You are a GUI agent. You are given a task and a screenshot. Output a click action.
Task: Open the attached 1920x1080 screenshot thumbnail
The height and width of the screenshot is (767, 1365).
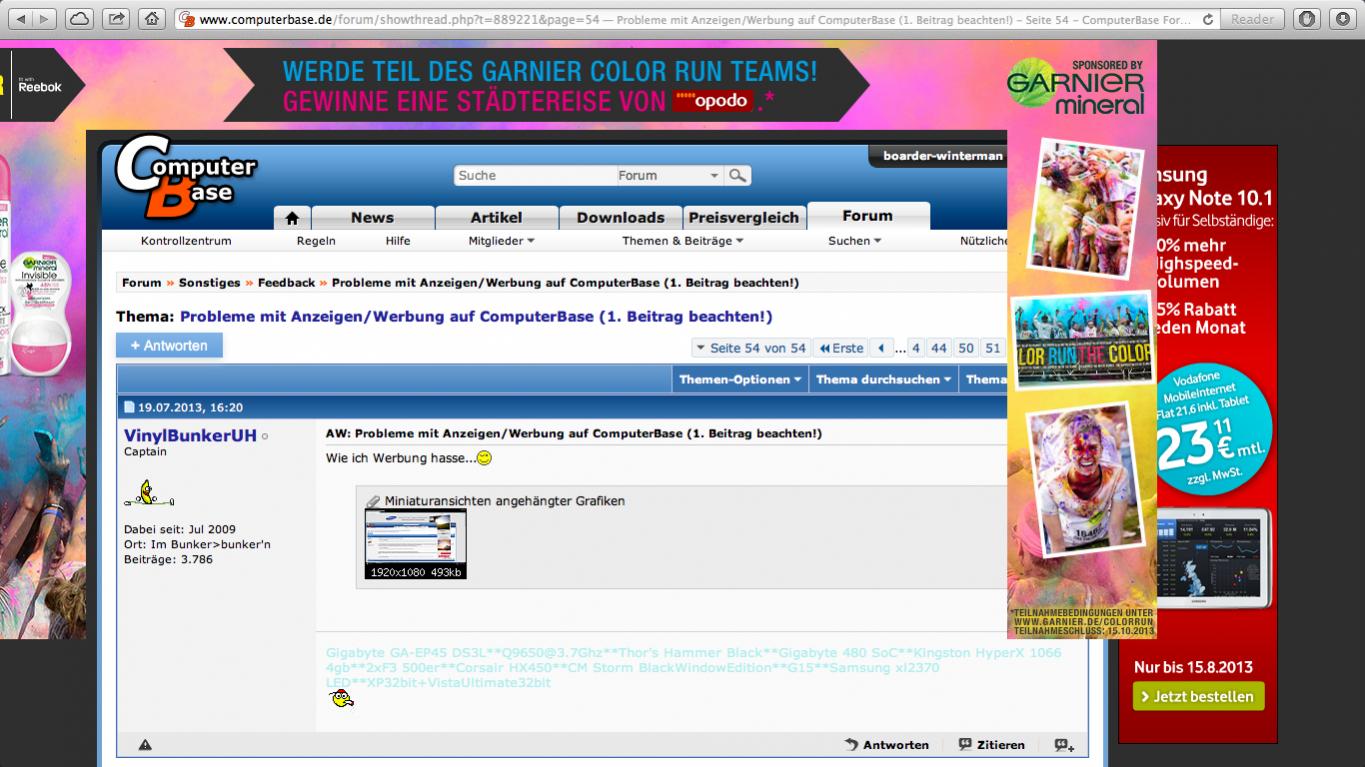[415, 544]
